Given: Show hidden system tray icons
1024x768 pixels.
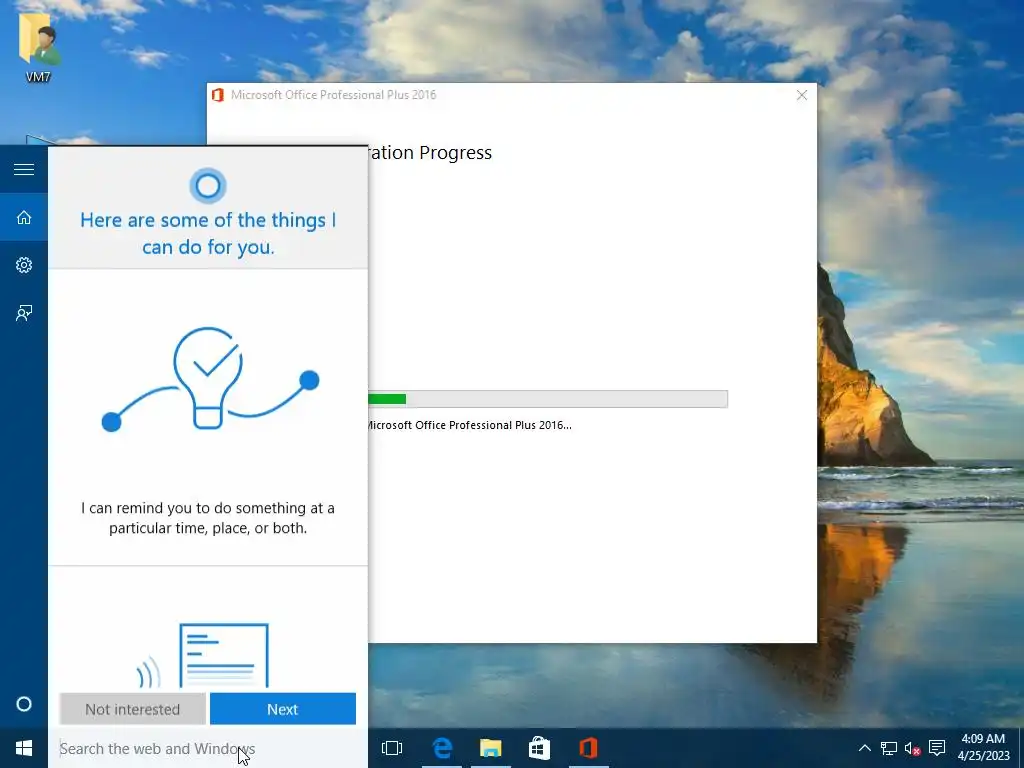Looking at the screenshot, I should tap(864, 748).
